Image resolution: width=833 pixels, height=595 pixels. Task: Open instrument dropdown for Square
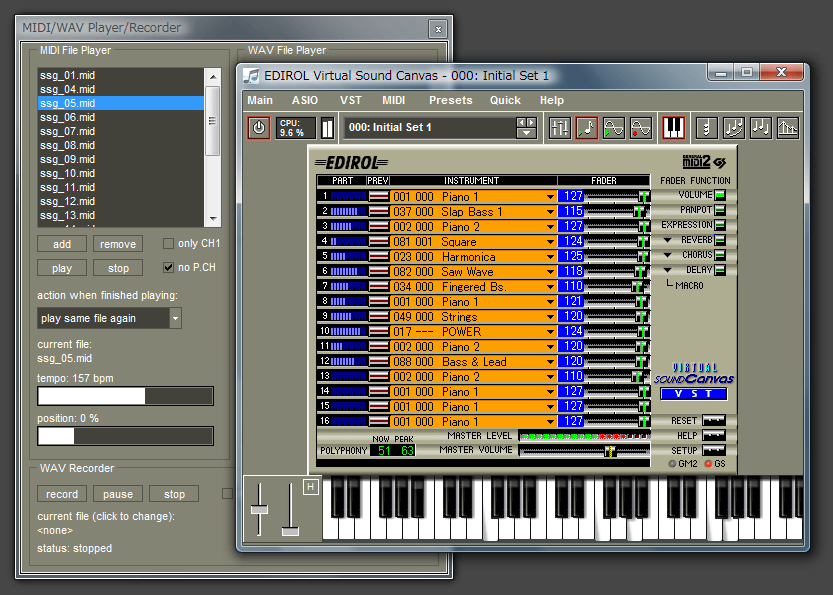[550, 242]
